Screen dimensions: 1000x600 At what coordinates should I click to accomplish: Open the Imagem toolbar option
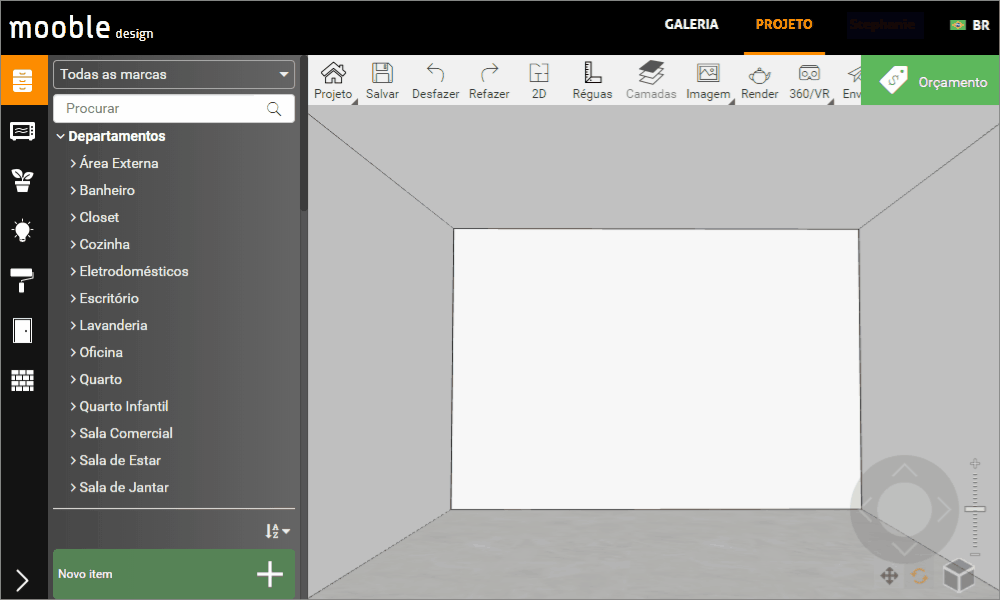tap(708, 81)
